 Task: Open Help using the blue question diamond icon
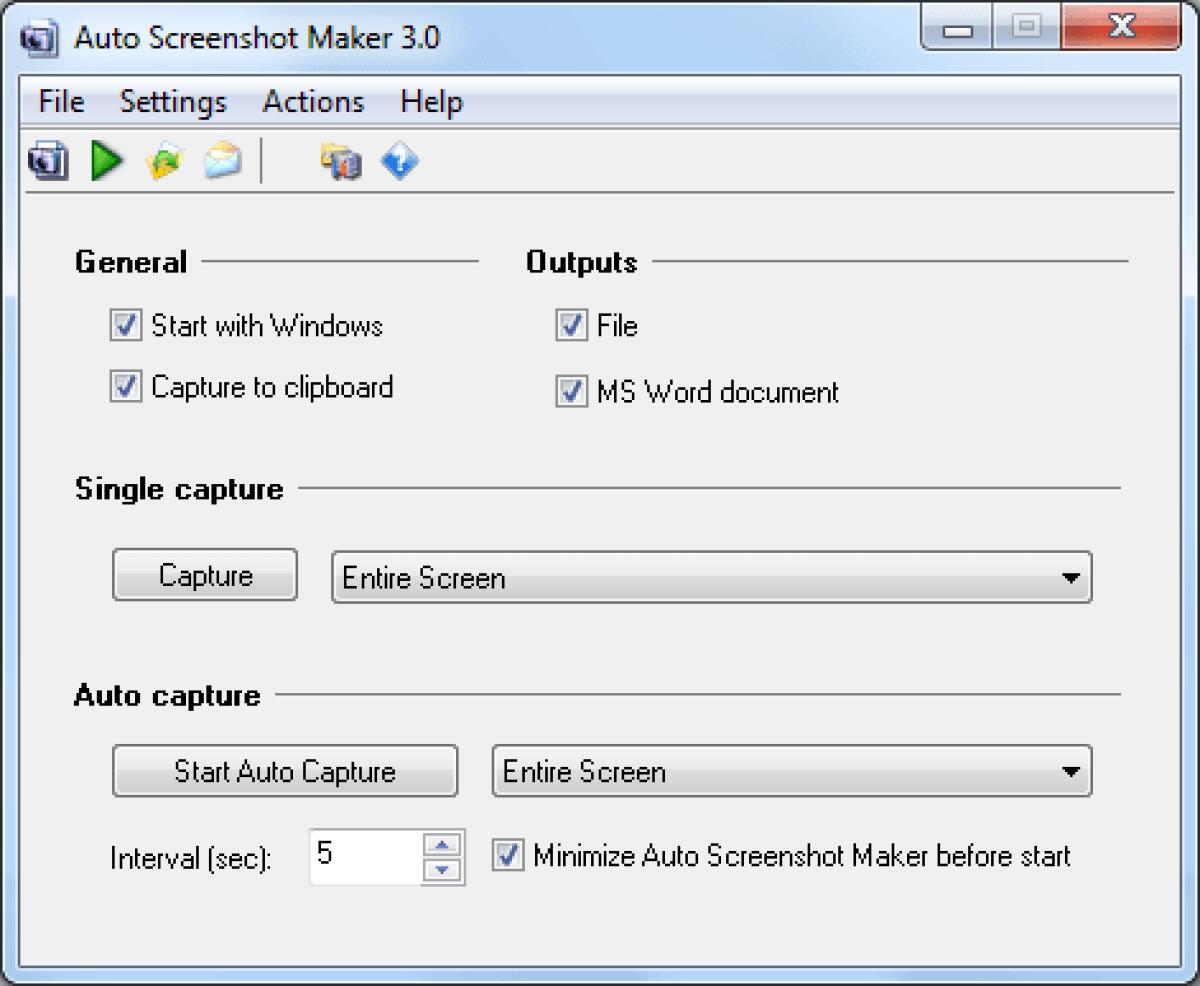coord(400,160)
